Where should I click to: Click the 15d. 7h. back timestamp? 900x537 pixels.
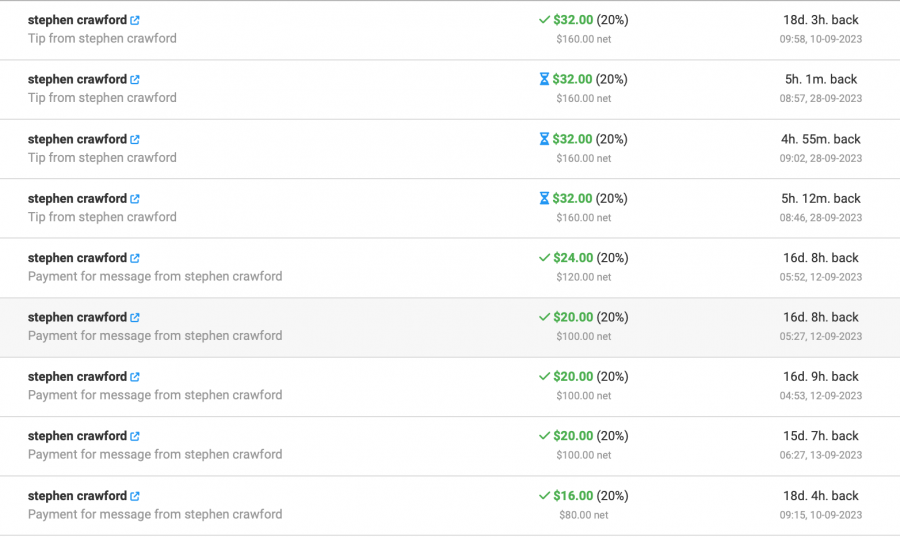[821, 436]
